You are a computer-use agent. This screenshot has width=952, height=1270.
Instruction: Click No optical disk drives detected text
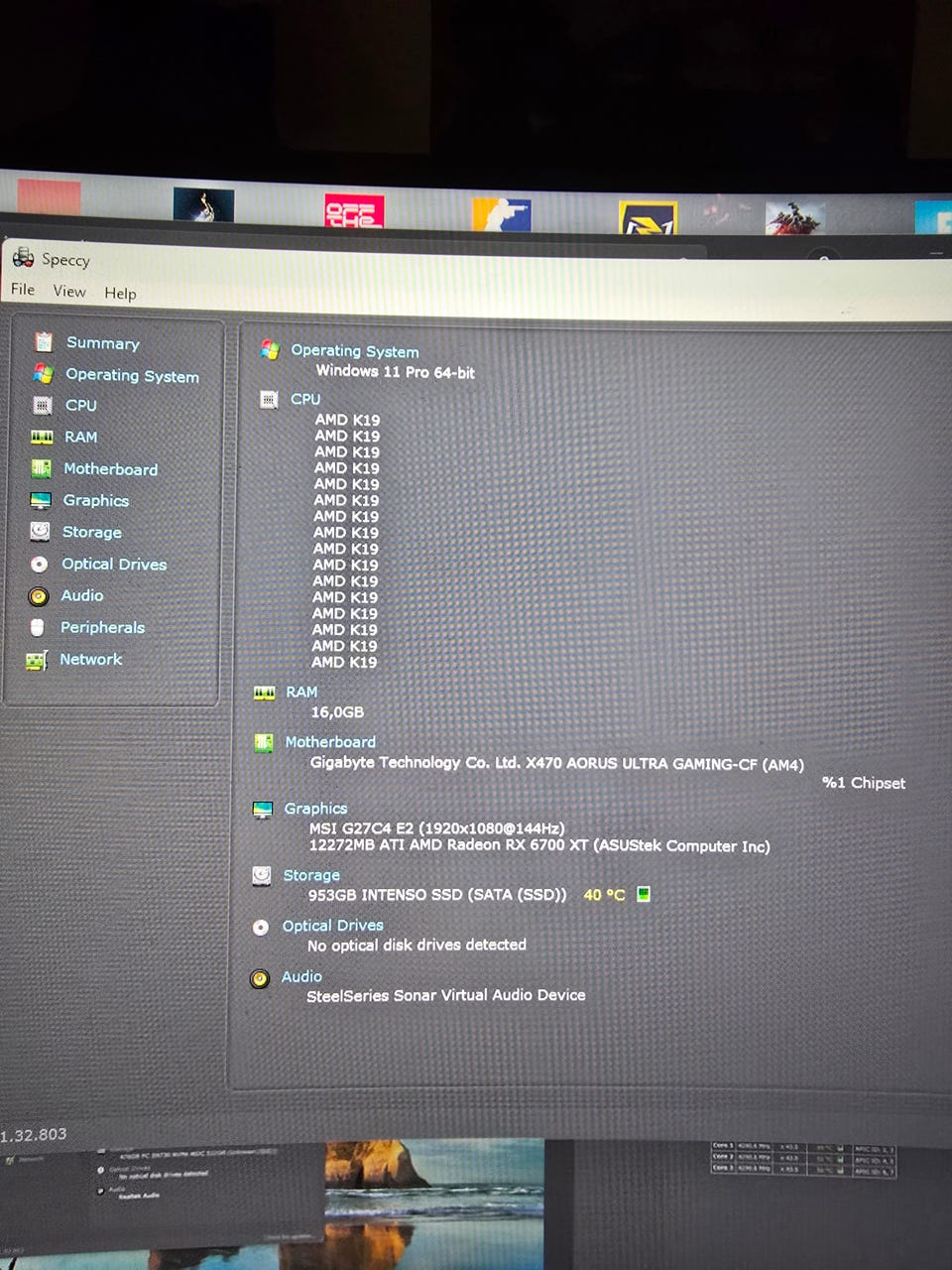tap(416, 945)
